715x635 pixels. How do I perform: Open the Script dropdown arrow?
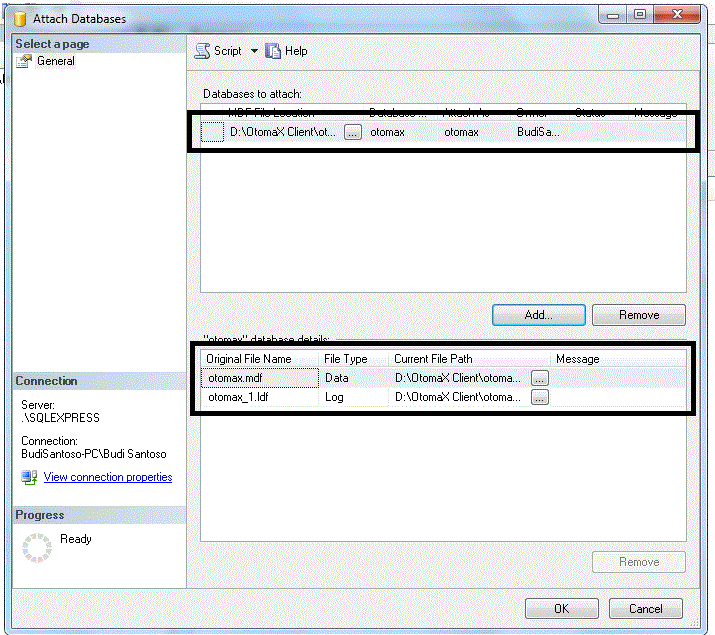pos(254,51)
